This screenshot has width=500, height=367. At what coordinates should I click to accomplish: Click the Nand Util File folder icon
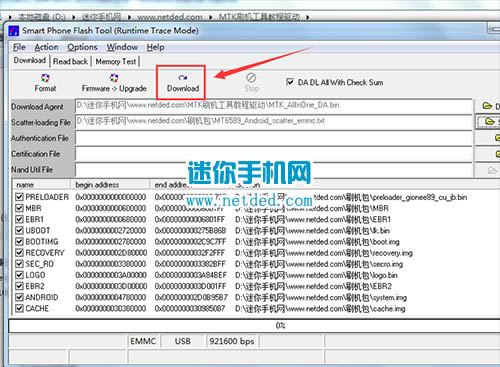[x=492, y=170]
